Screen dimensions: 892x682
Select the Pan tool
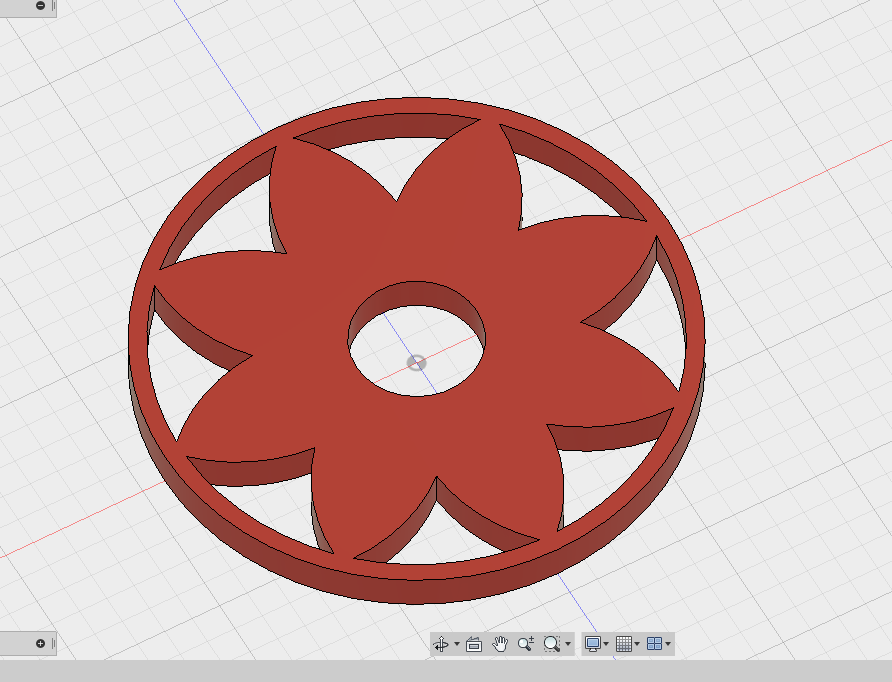[x=500, y=644]
